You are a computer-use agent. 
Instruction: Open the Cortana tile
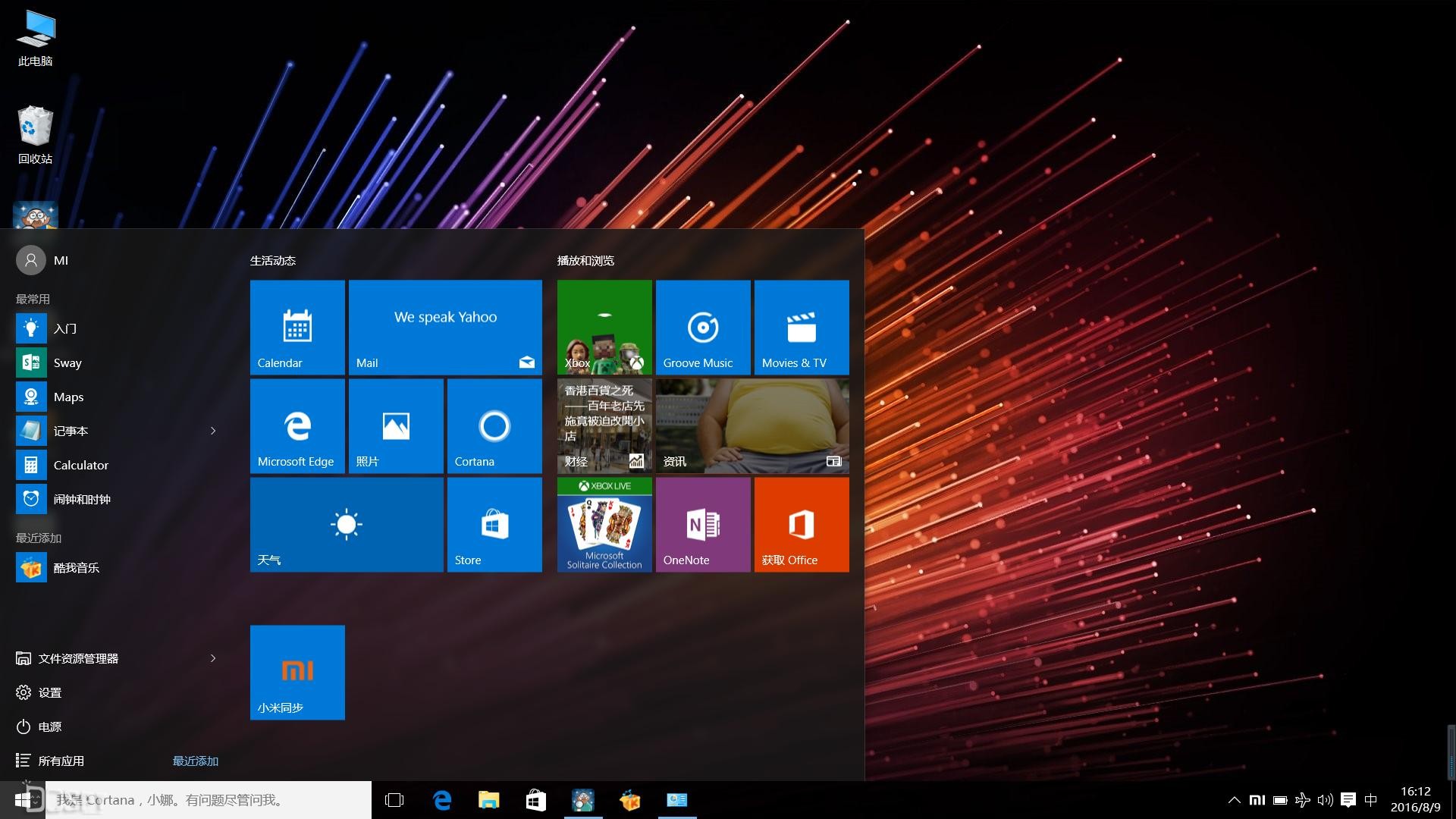point(494,425)
